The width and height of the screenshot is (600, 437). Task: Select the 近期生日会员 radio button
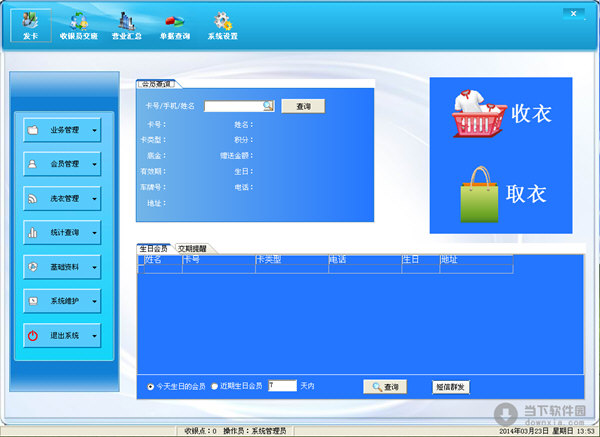pos(215,386)
